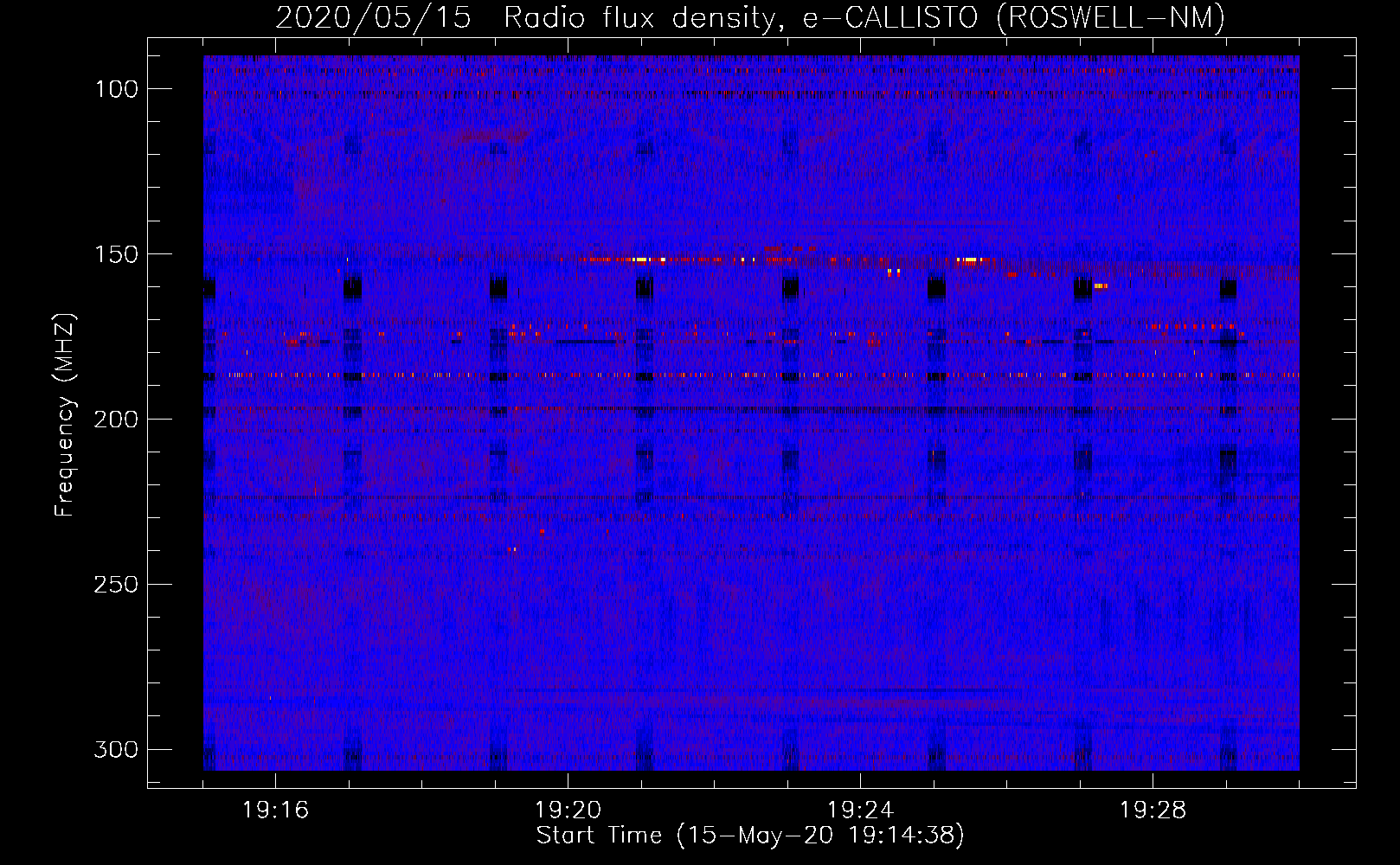The height and width of the screenshot is (865, 1400).
Task: Click the 200 frequency tick label
Action: tap(115, 420)
